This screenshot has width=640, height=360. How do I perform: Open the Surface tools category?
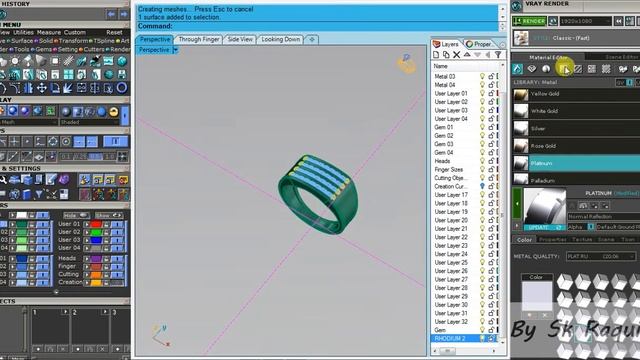pos(22,41)
